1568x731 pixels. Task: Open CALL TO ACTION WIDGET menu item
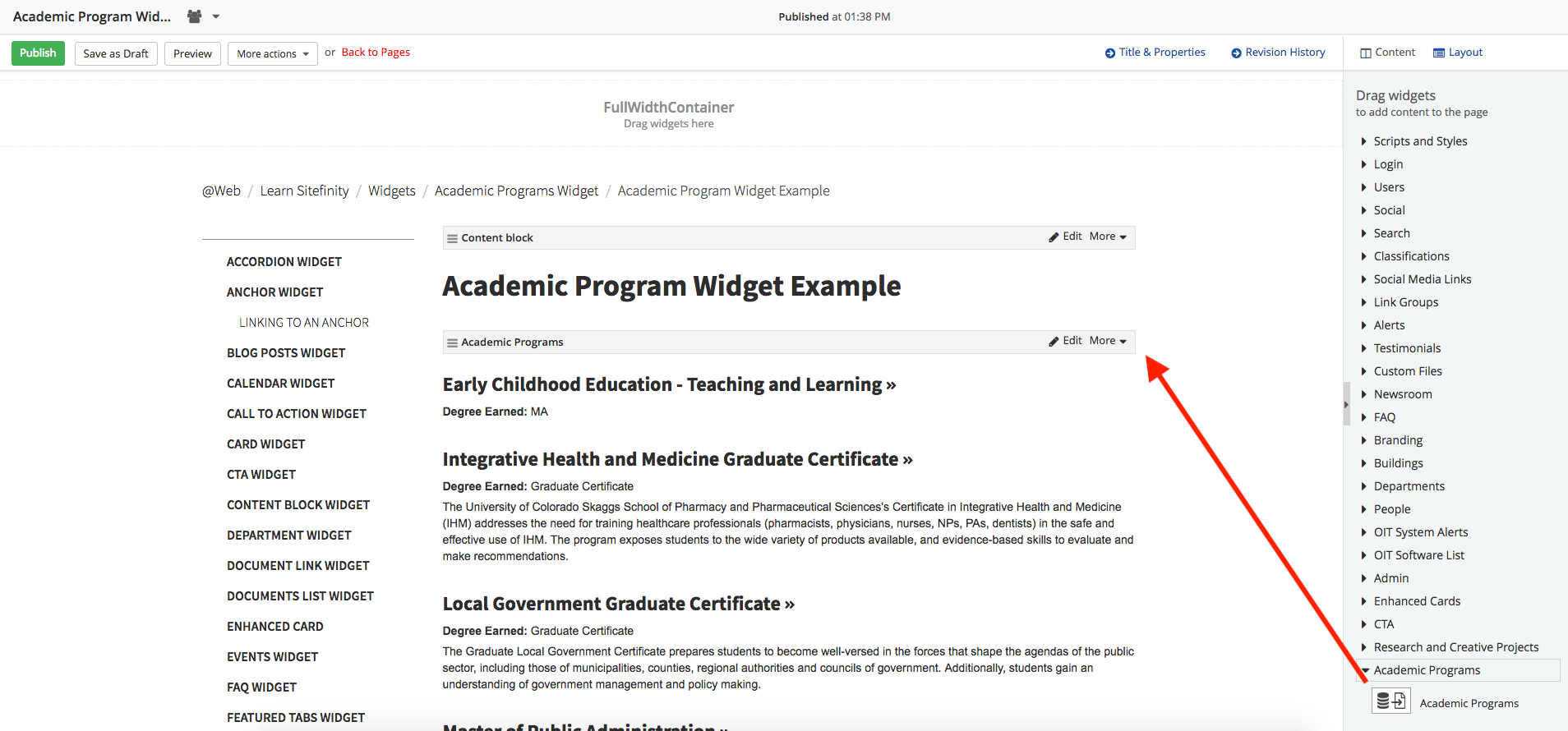(297, 414)
